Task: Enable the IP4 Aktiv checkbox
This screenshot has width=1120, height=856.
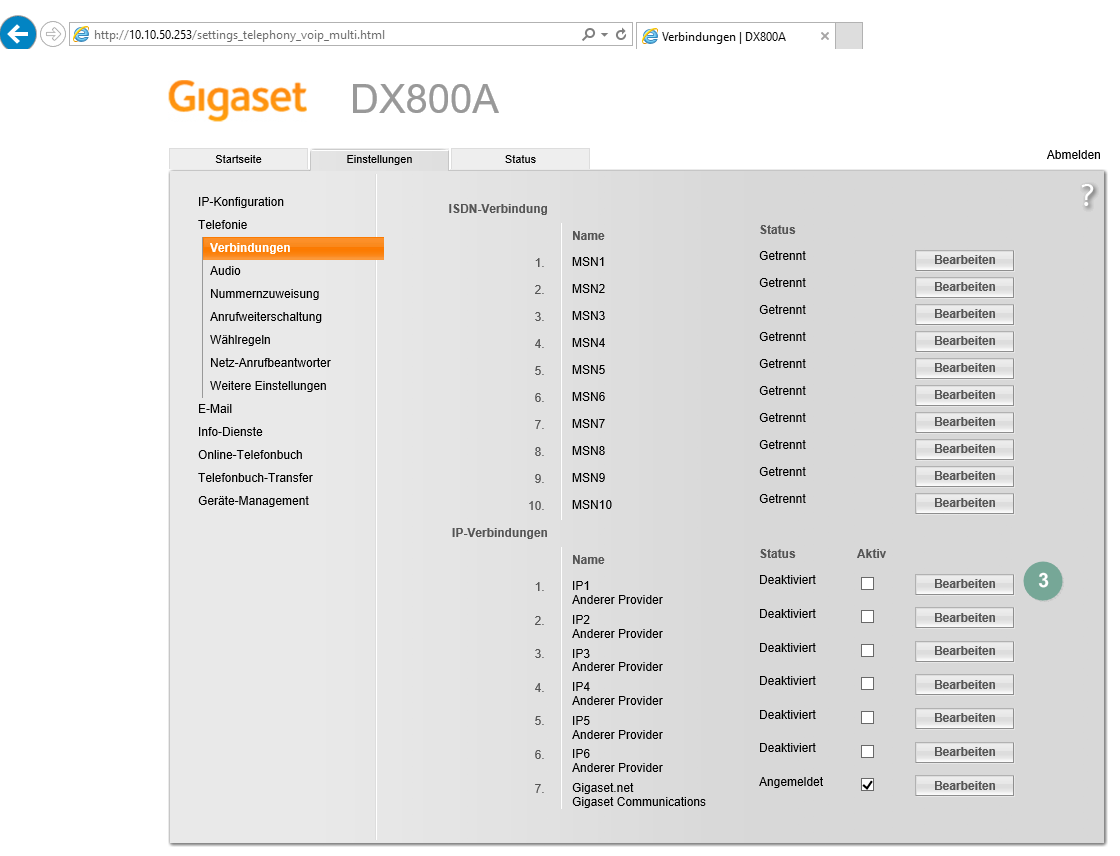Action: [x=867, y=684]
